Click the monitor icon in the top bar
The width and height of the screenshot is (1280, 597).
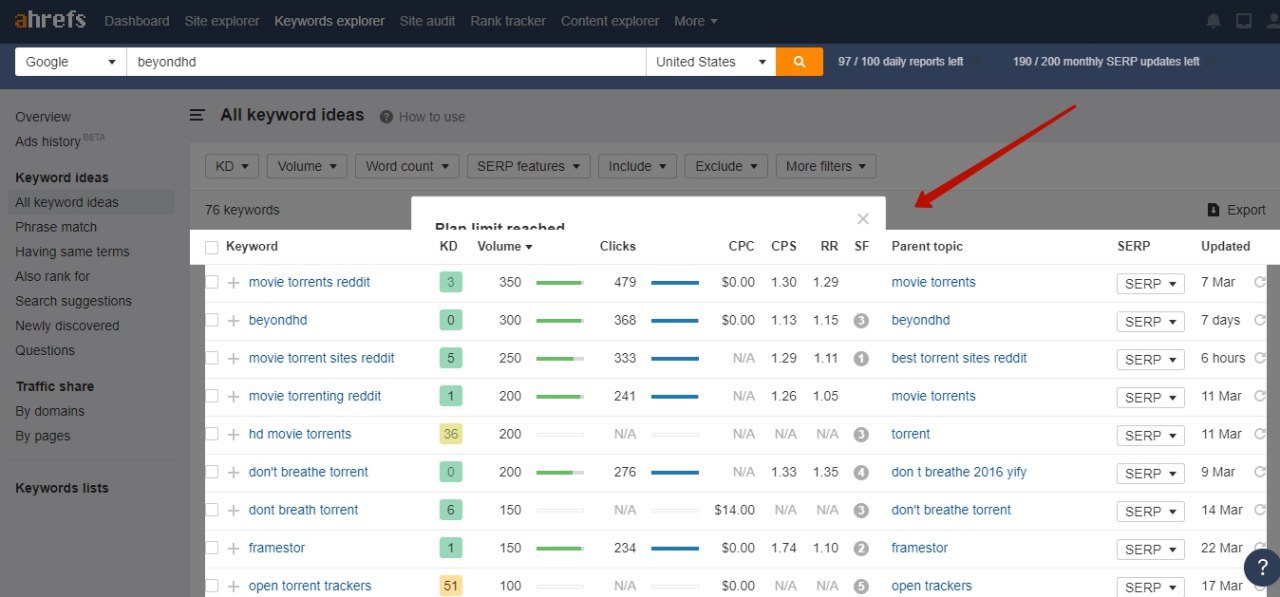tap(1243, 21)
